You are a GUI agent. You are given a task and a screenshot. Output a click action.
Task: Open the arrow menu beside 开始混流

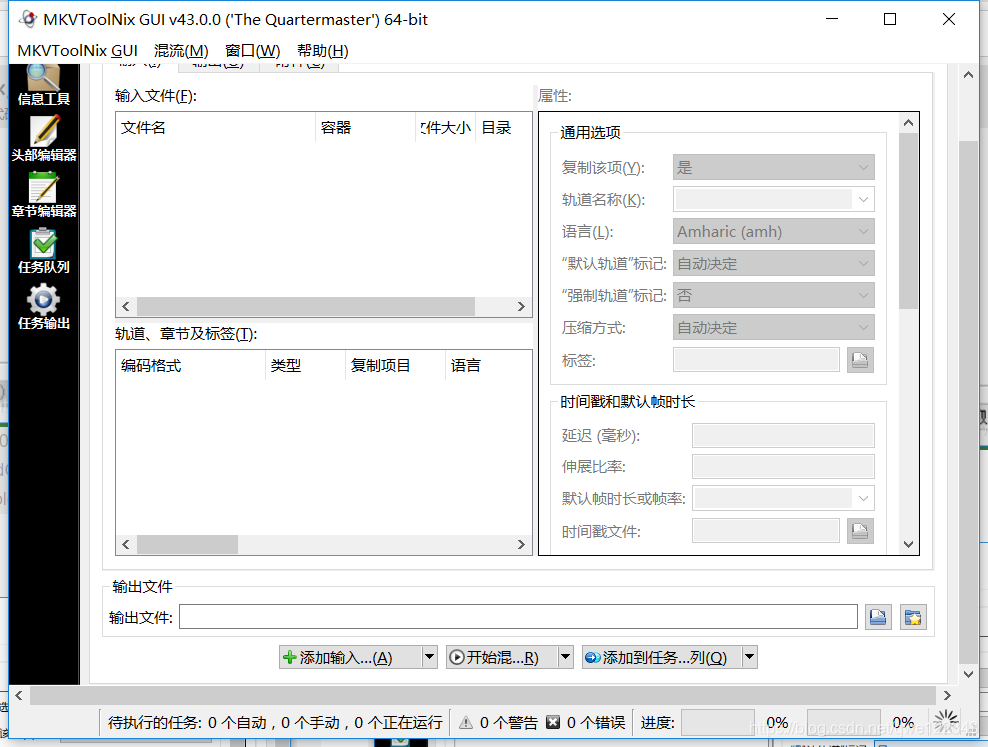(x=566, y=657)
